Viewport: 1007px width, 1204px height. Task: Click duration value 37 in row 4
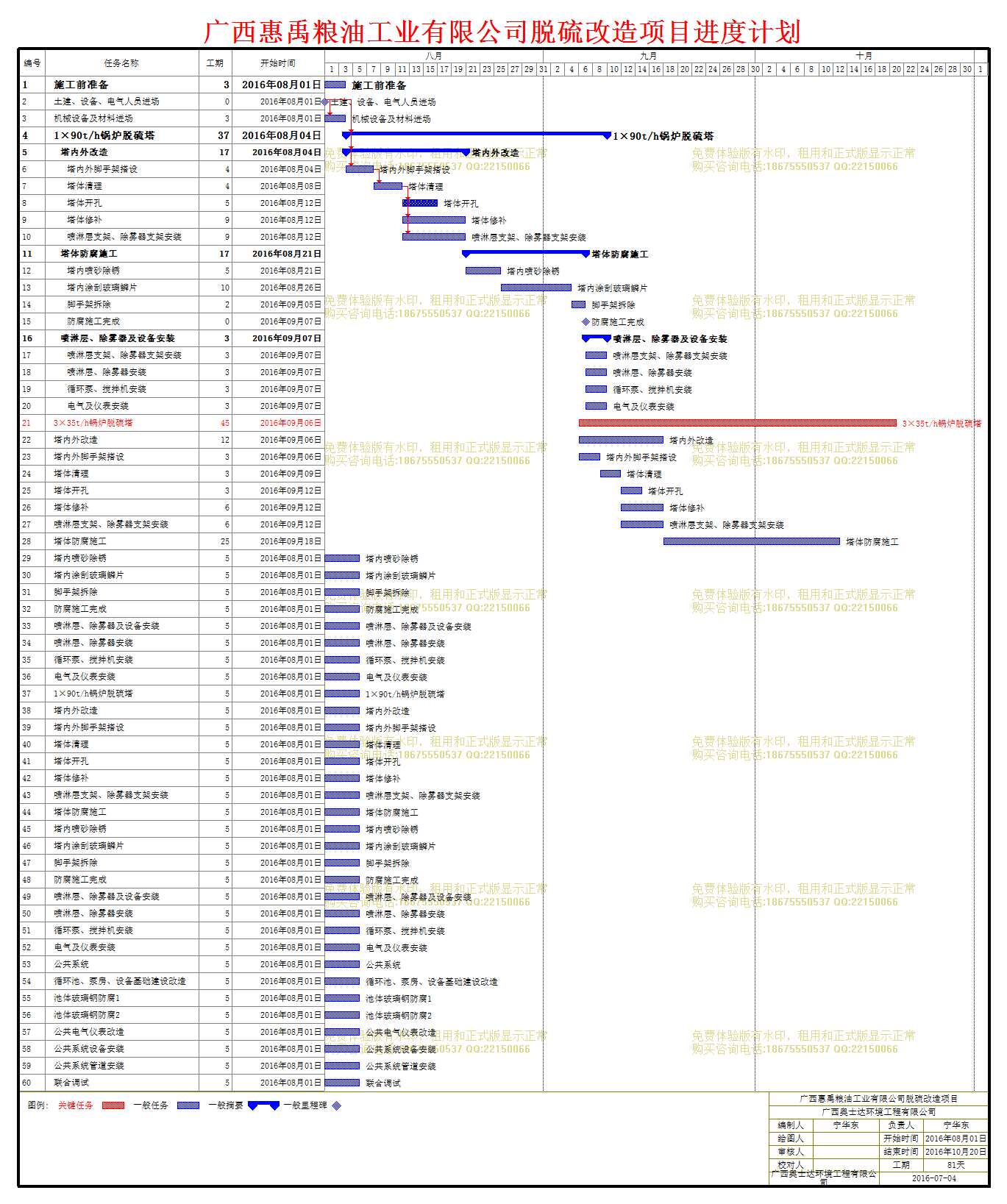click(224, 135)
